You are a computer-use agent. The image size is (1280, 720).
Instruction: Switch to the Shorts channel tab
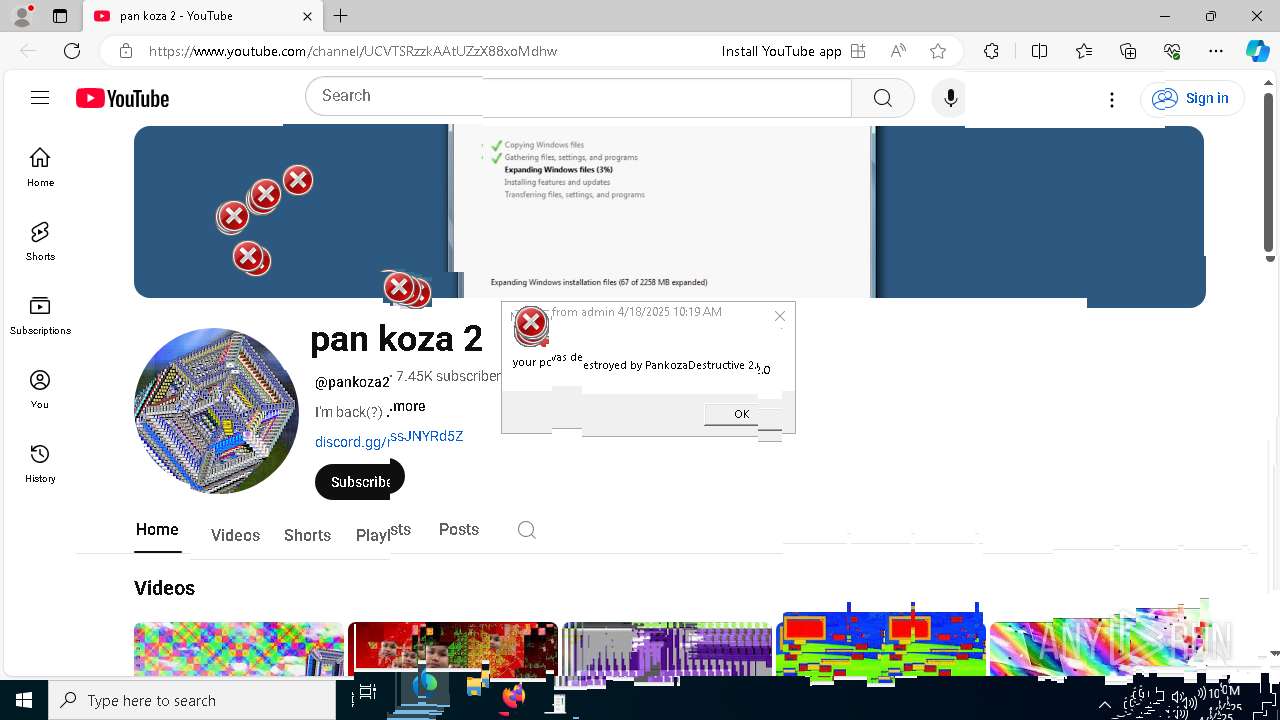[307, 536]
